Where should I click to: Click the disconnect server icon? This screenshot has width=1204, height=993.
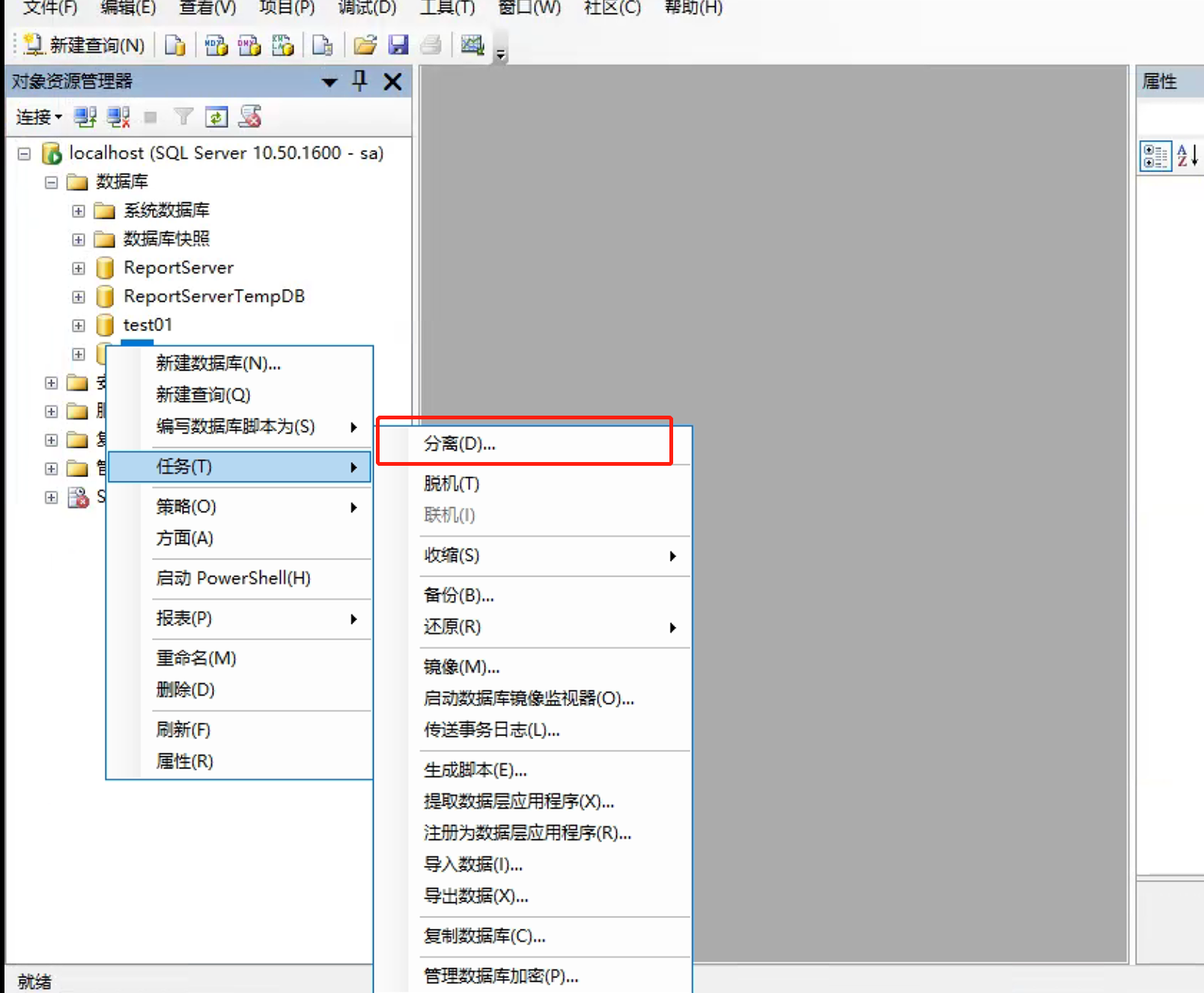118,117
